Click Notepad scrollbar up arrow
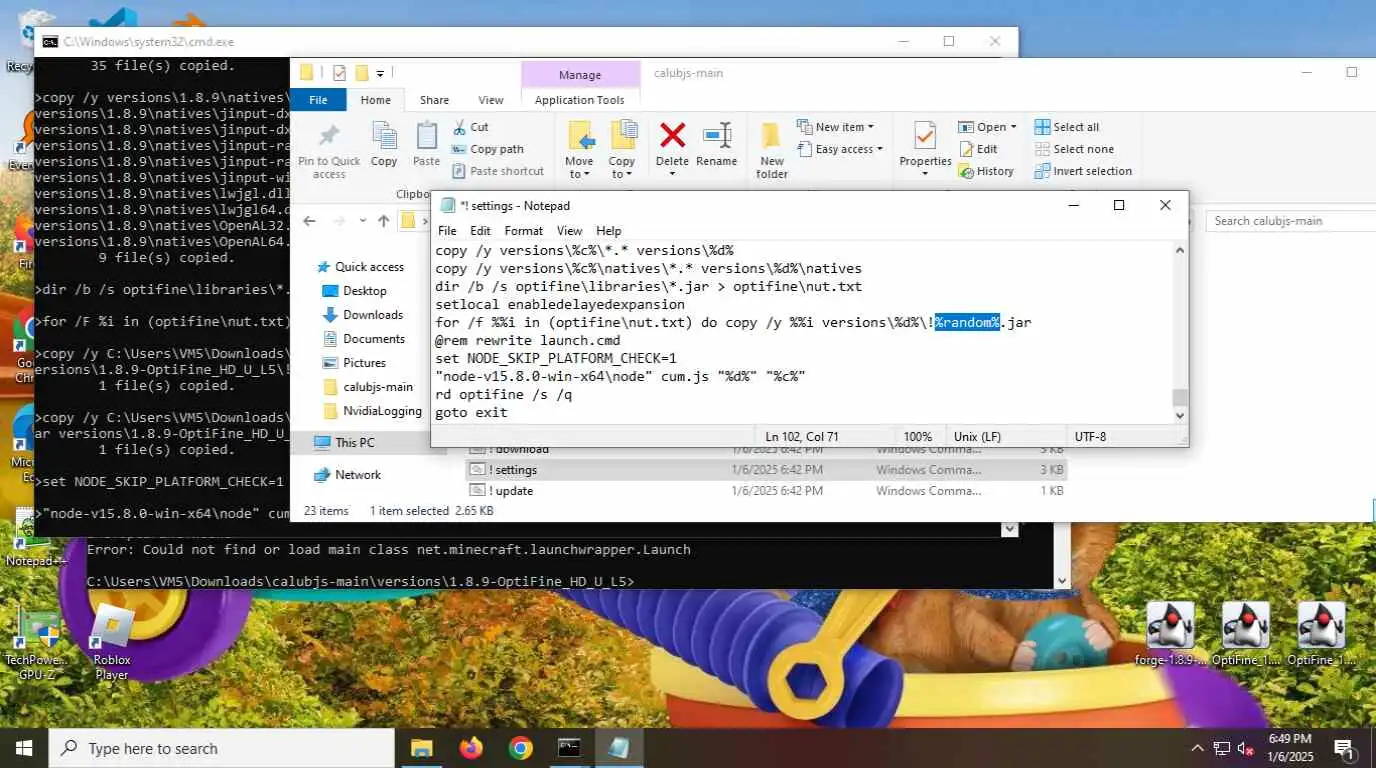The width and height of the screenshot is (1376, 768). (x=1180, y=250)
